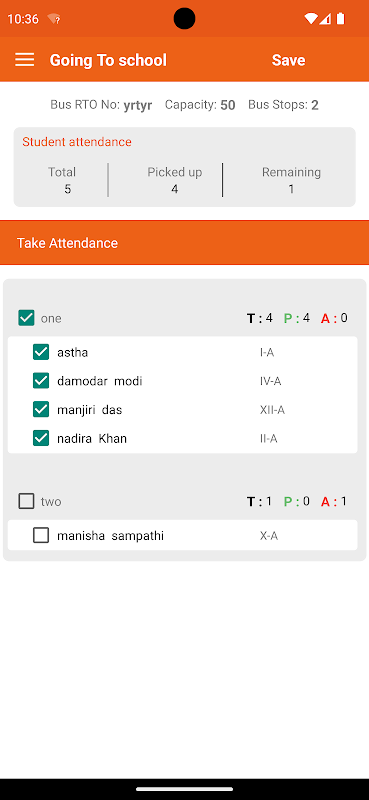Check the bus stop 'two' checkbox
The image size is (369, 800).
tap(26, 501)
